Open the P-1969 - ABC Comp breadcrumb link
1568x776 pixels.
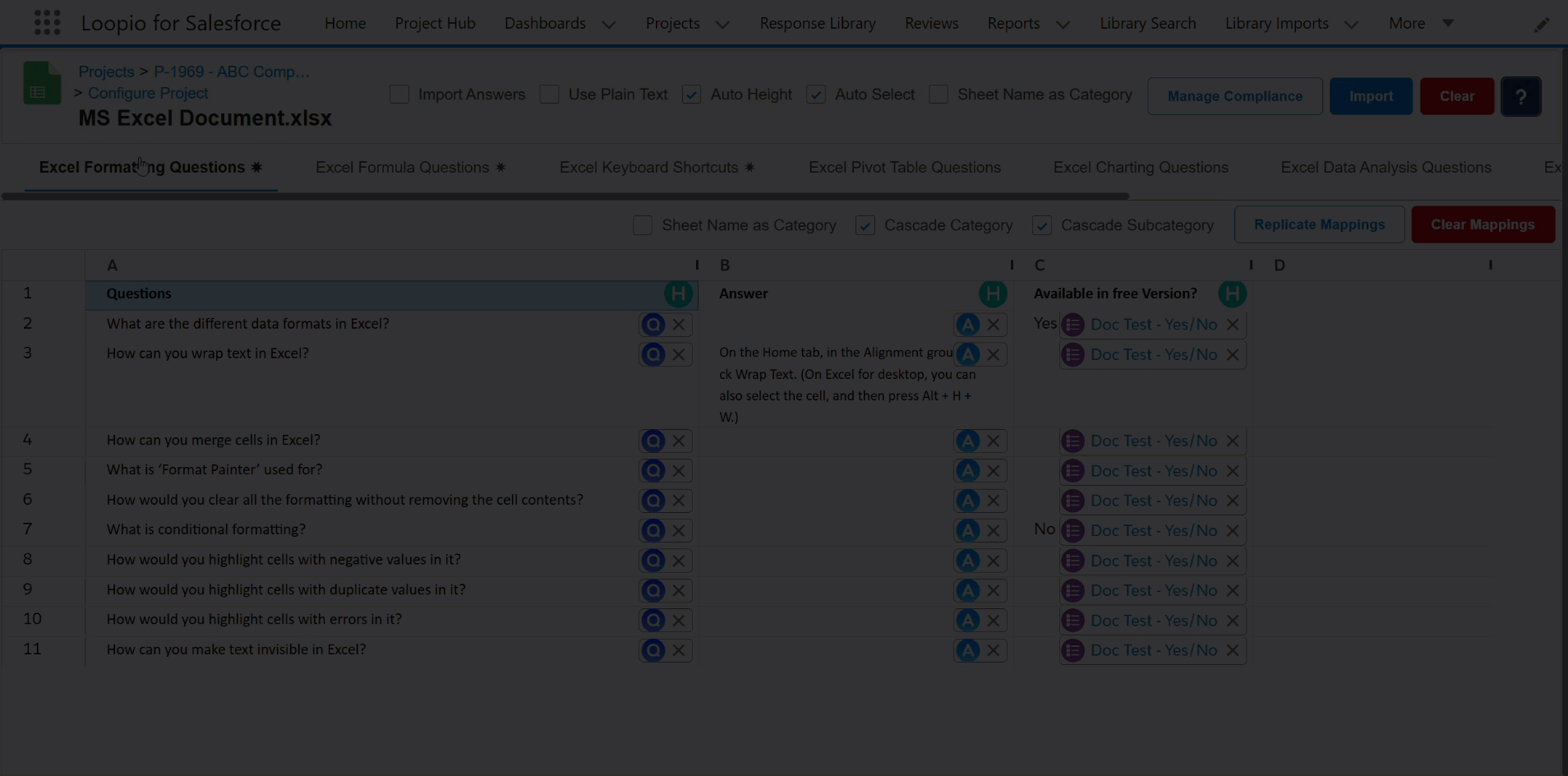click(x=232, y=72)
